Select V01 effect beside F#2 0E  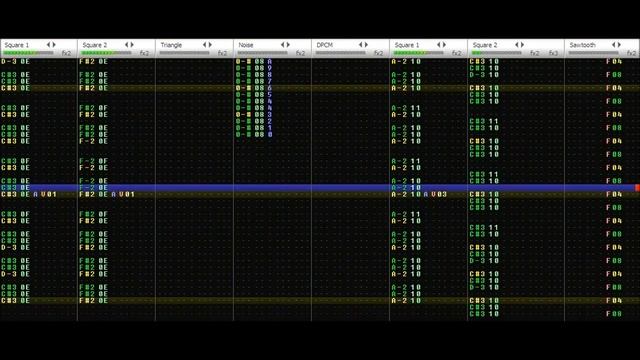pos(127,194)
